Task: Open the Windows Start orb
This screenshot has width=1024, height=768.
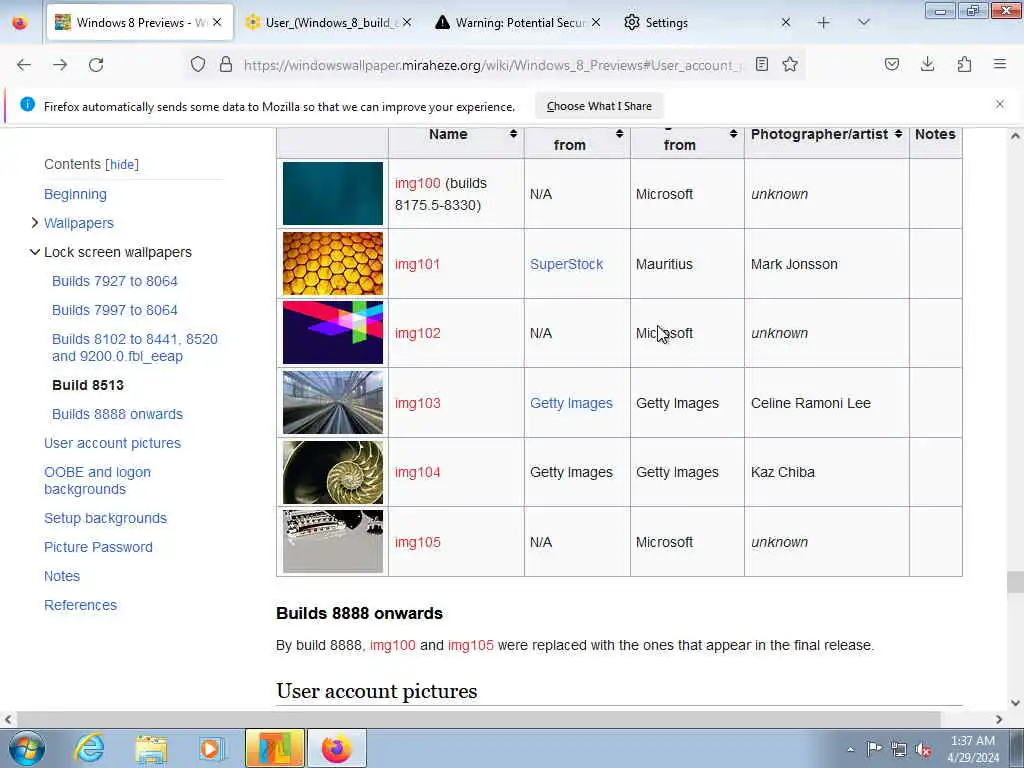Action: click(27, 748)
